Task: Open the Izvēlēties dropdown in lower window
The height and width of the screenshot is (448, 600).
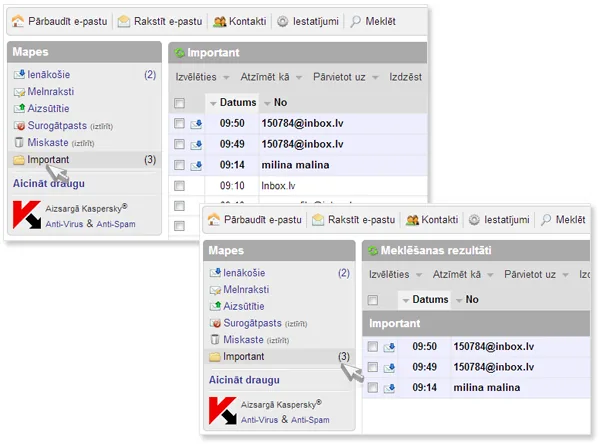Action: (x=395, y=275)
